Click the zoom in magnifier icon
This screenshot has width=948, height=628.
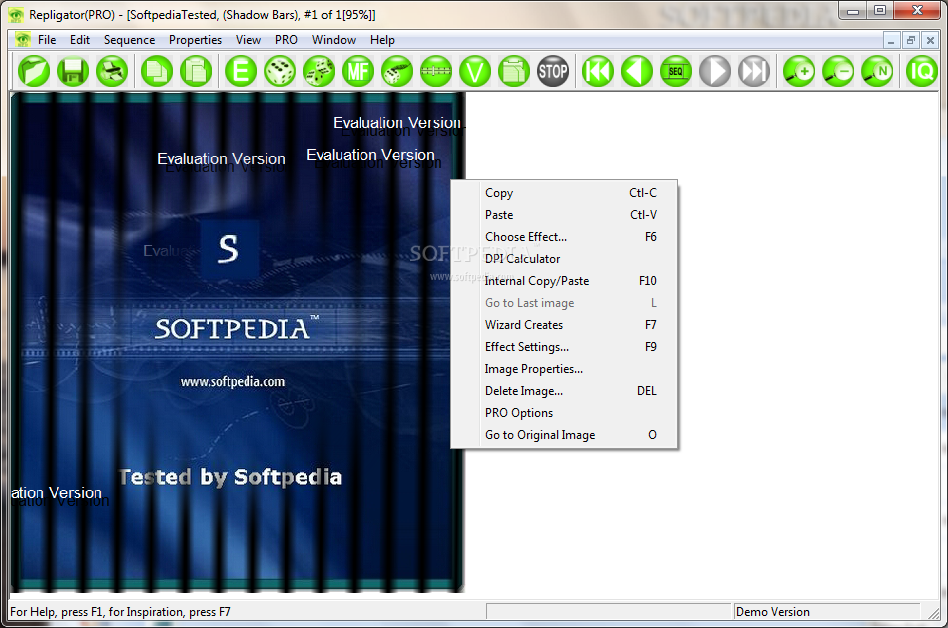[x=799, y=71]
